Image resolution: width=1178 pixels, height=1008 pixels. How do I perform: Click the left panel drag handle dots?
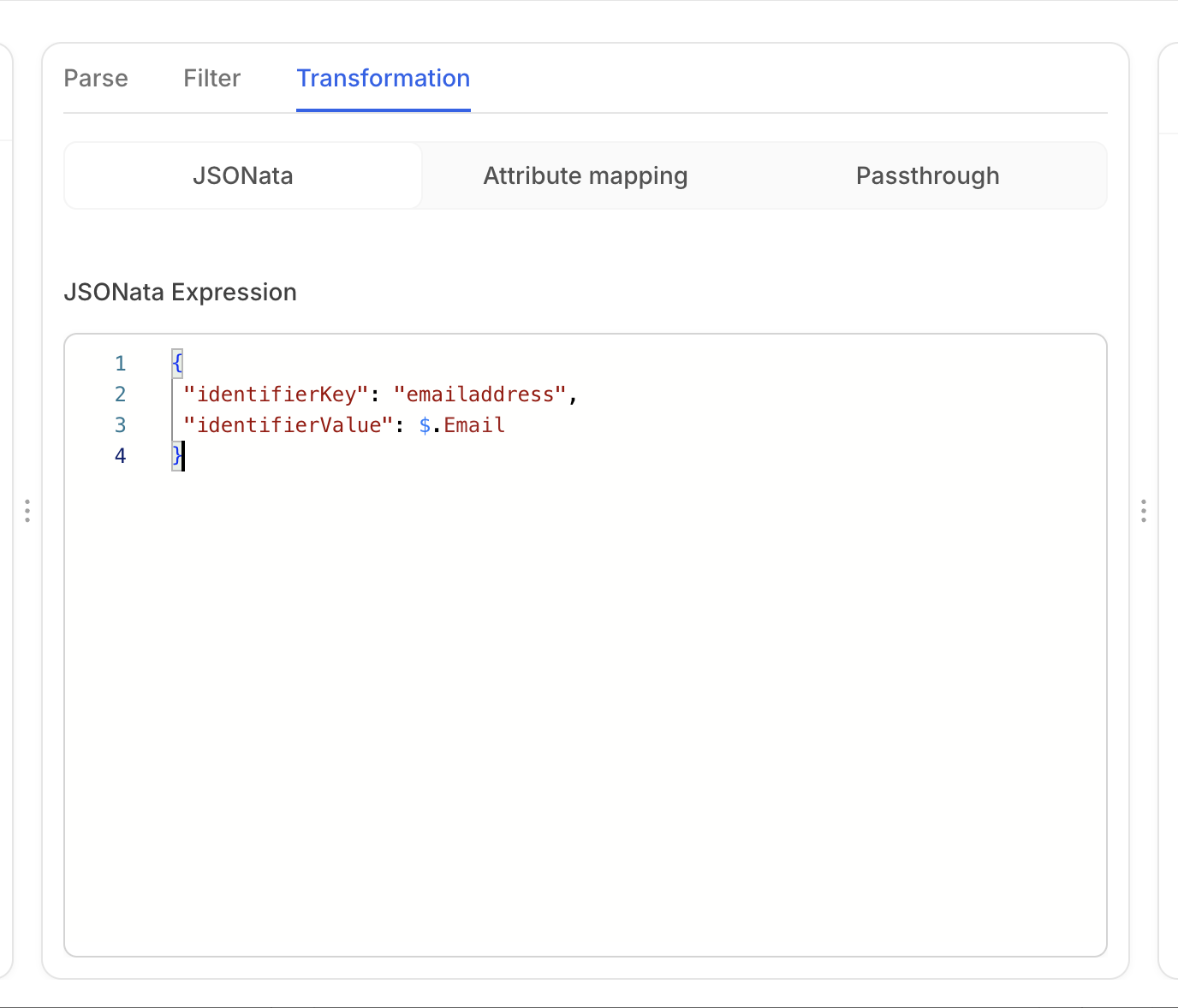tap(27, 511)
